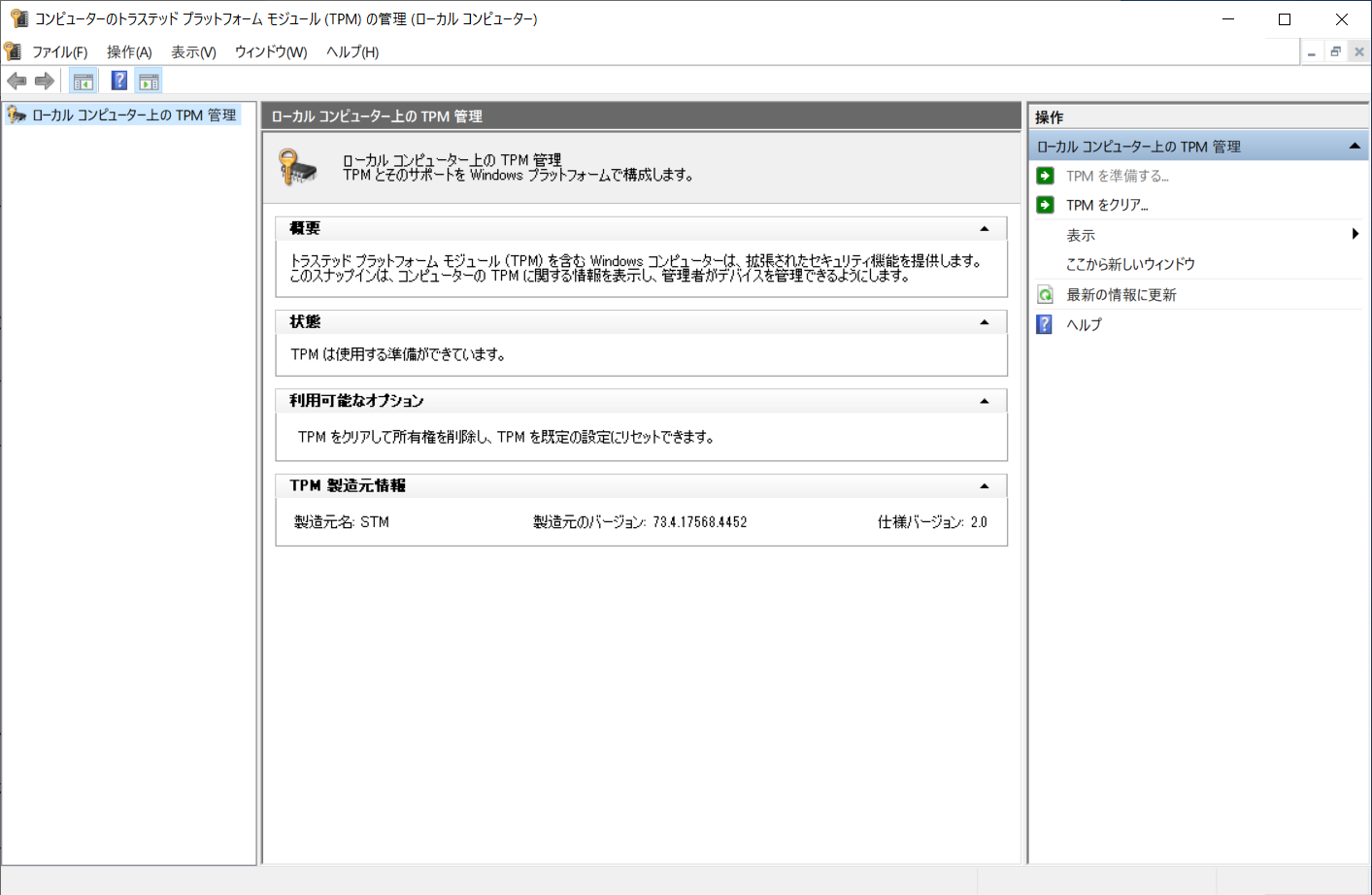1372x895 pixels.
Task: Collapse the 概要 section
Action: click(985, 229)
